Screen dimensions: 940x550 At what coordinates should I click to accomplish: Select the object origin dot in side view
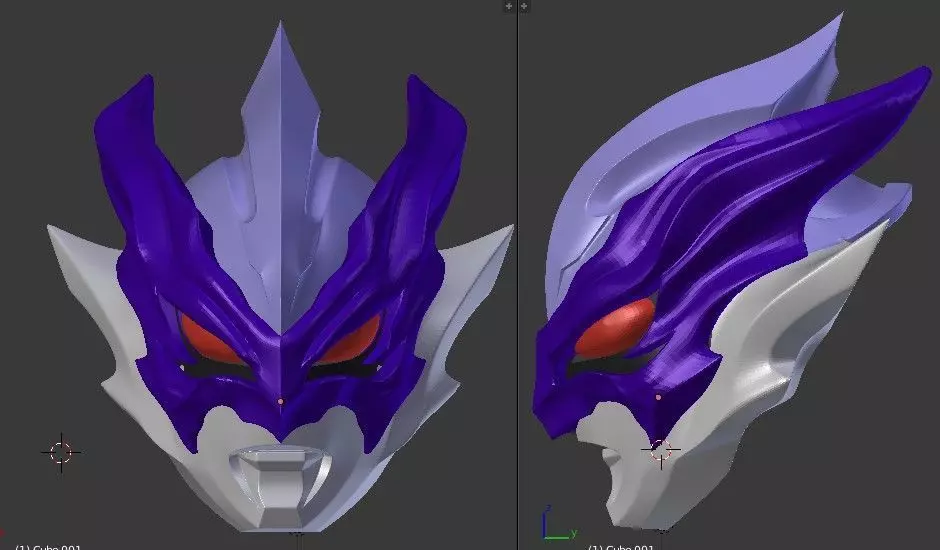click(x=658, y=397)
